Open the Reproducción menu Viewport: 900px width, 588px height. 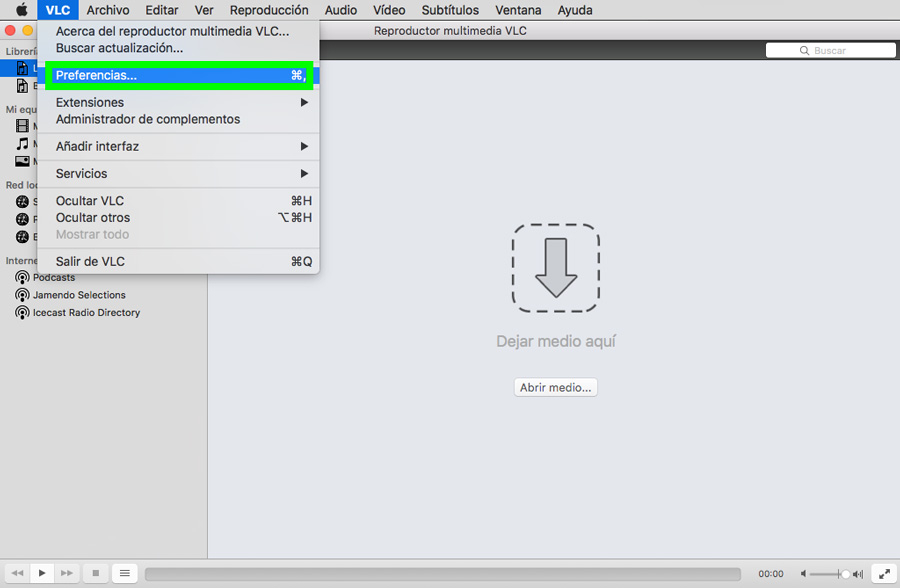(269, 10)
